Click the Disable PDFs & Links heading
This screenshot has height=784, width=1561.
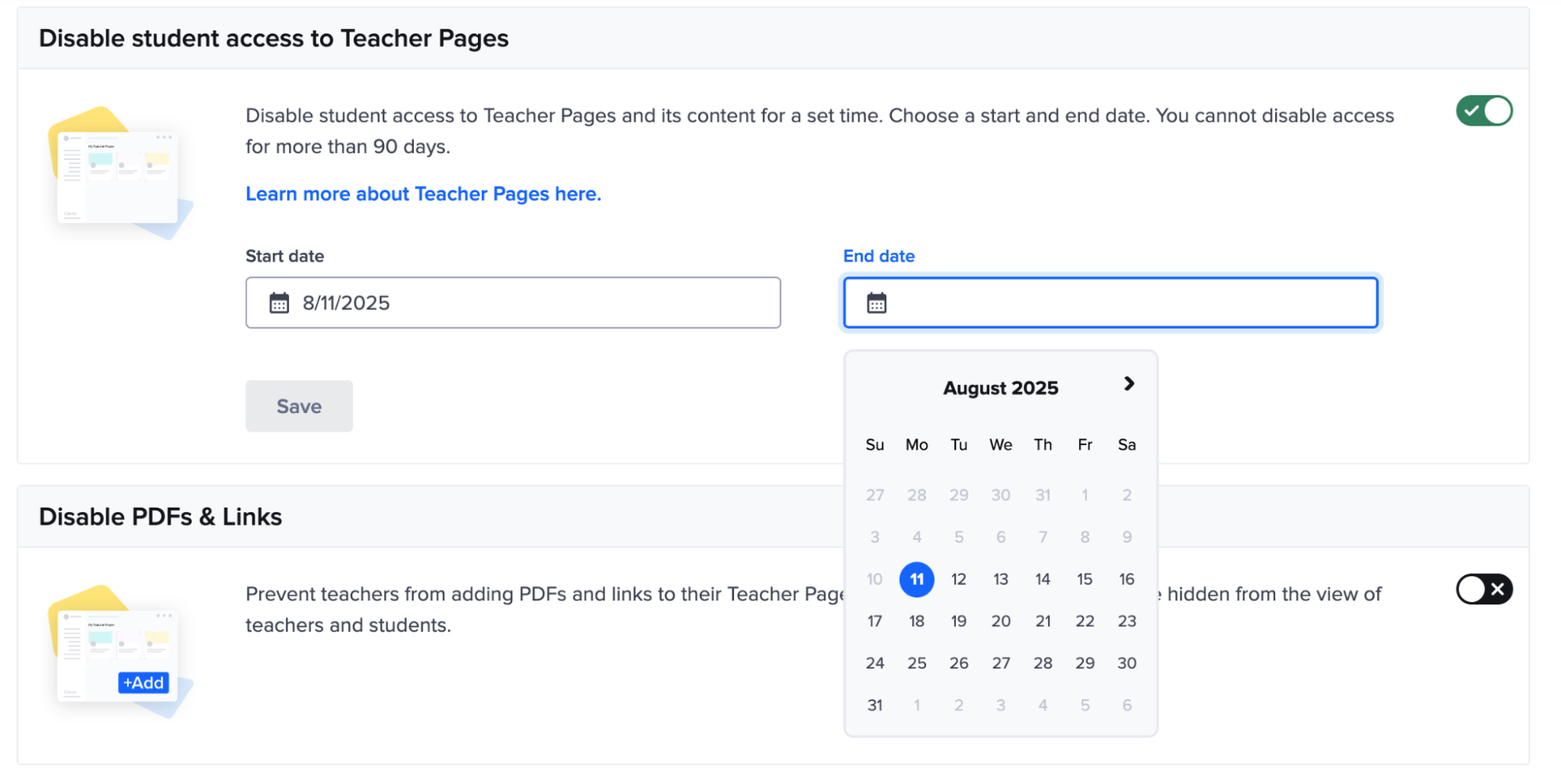(x=160, y=517)
